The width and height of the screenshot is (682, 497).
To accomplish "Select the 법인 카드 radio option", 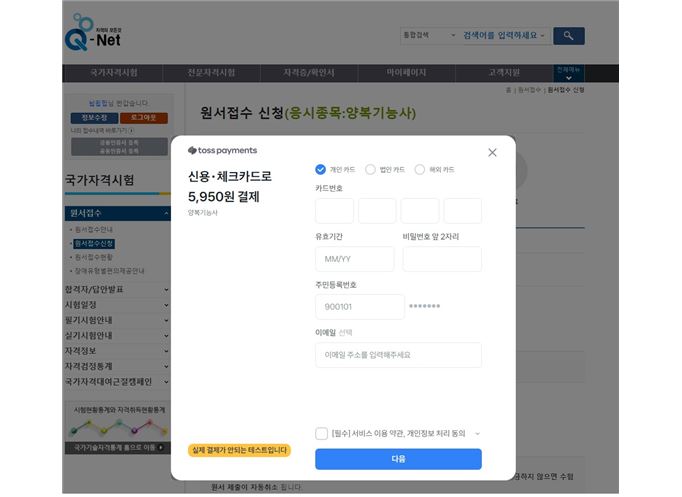I will point(370,170).
